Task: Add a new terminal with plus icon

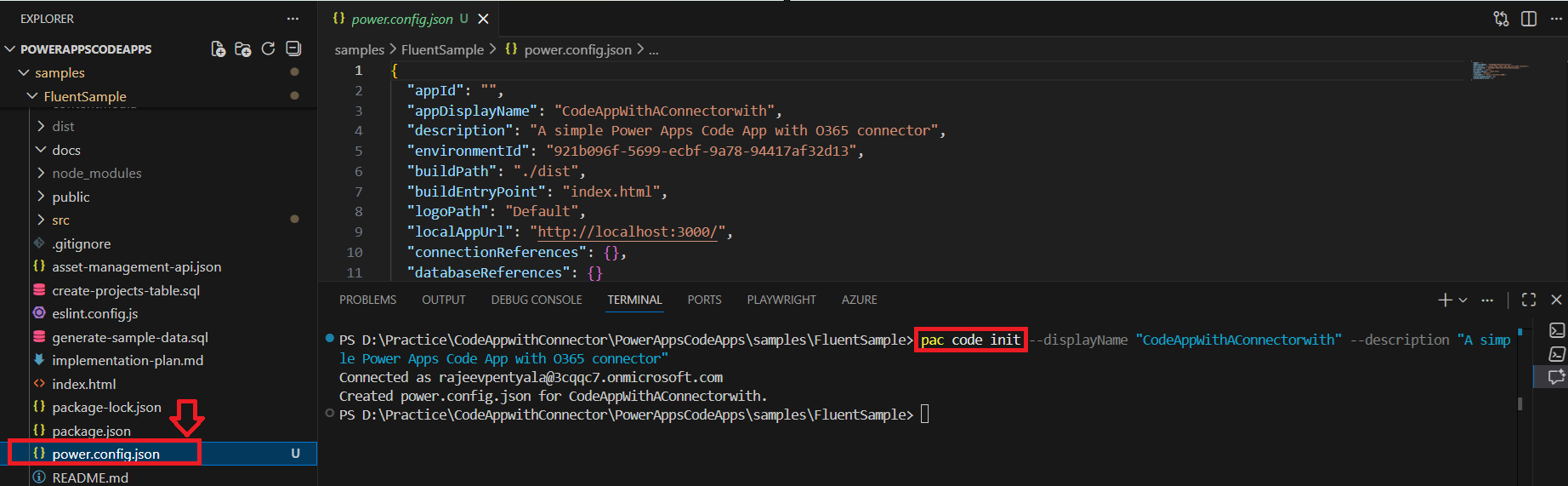Action: pyautogui.click(x=1445, y=300)
